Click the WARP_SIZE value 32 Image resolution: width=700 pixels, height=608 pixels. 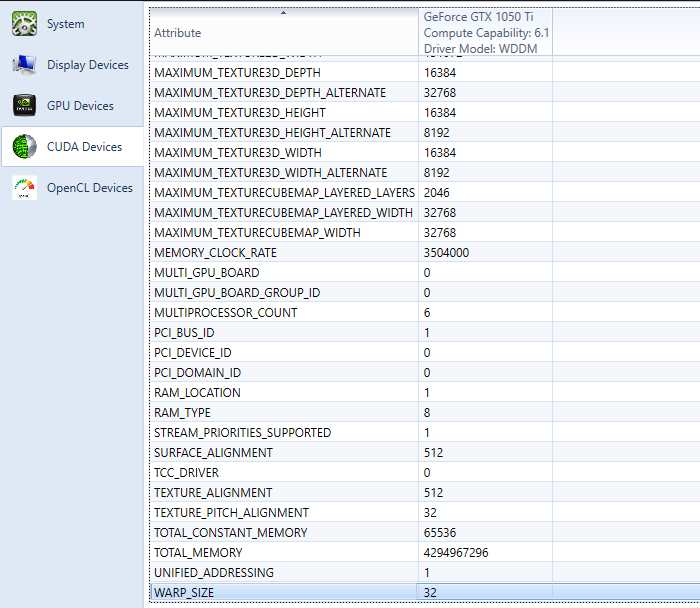(430, 593)
